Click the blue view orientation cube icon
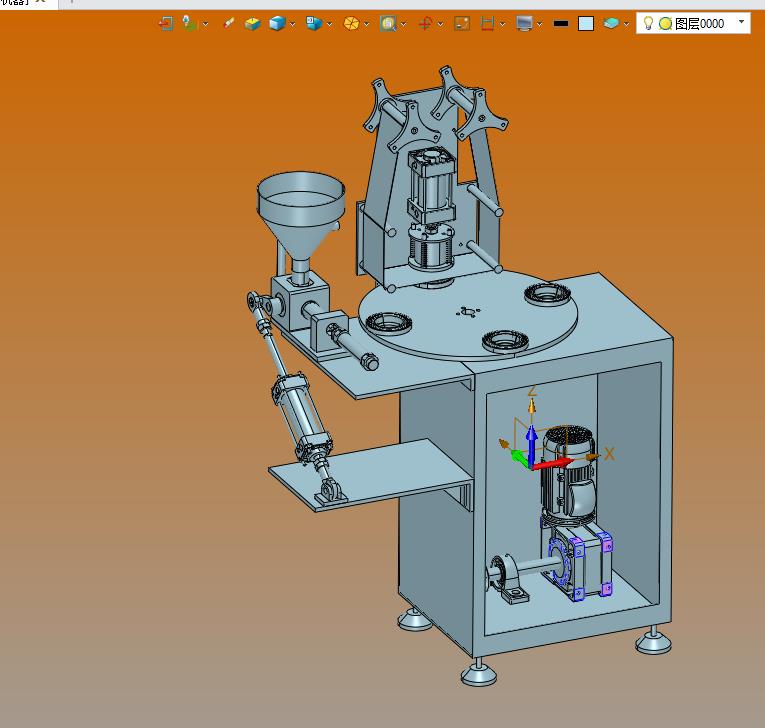 coord(314,23)
